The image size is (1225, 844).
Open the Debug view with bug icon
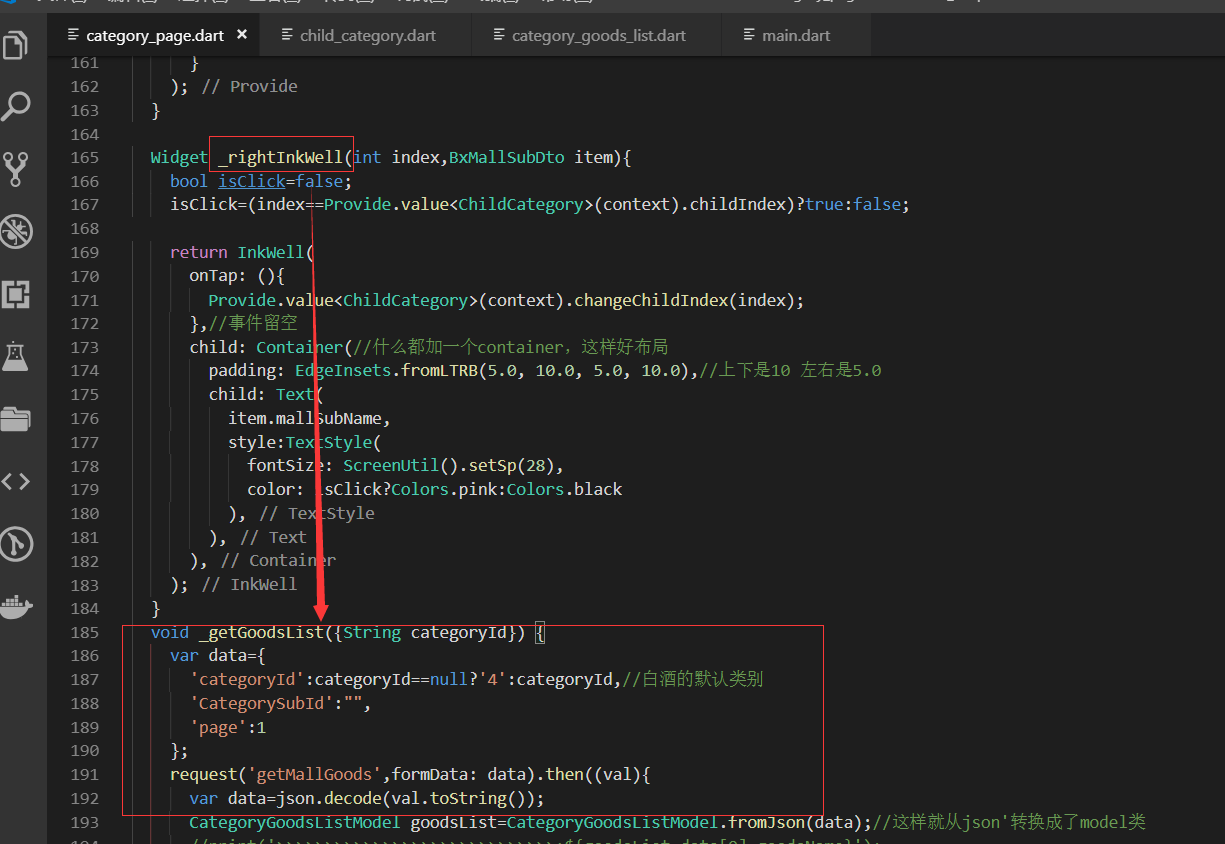click(x=16, y=232)
